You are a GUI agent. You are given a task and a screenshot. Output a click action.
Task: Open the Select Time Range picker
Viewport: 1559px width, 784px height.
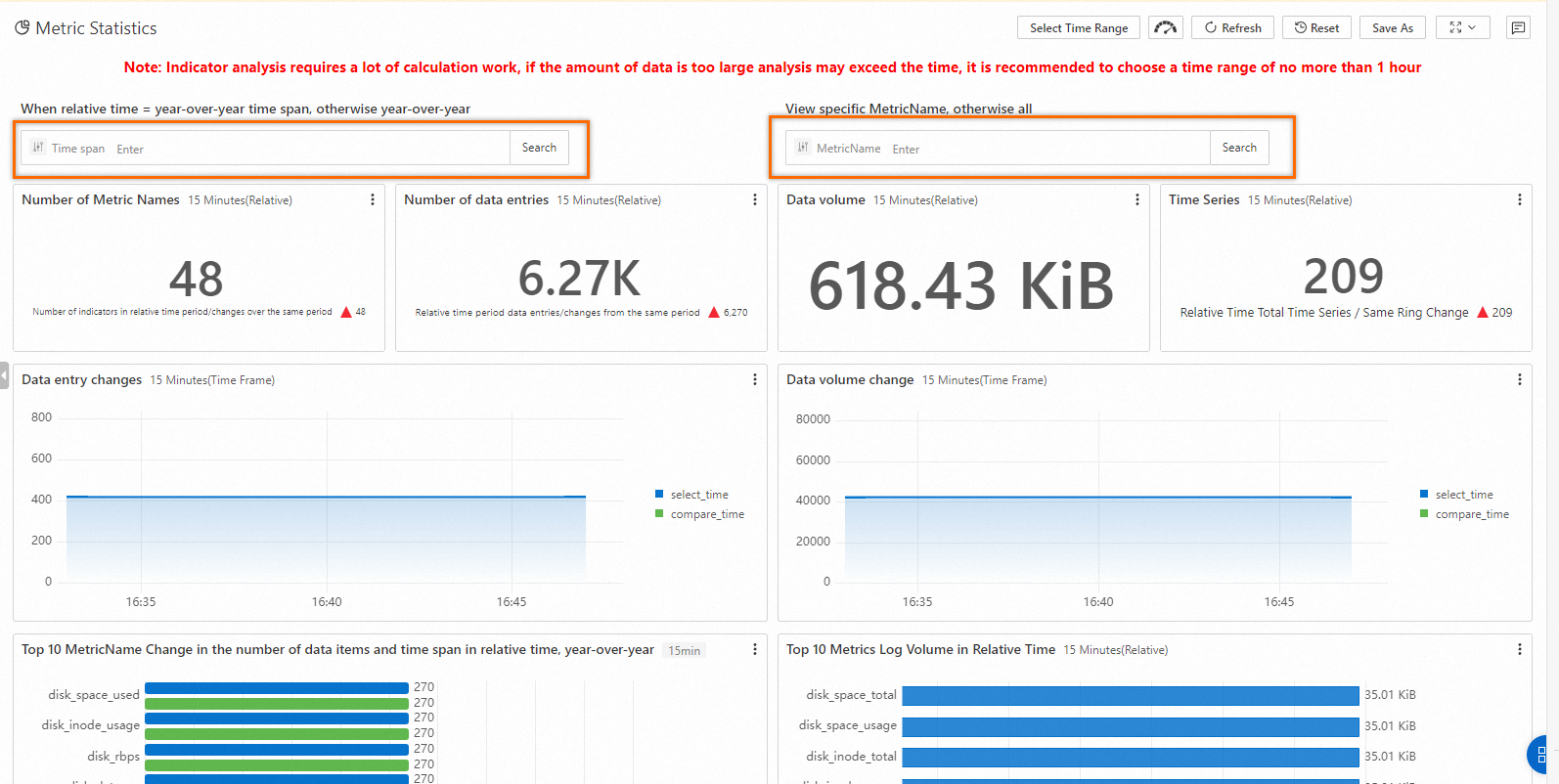click(1079, 27)
